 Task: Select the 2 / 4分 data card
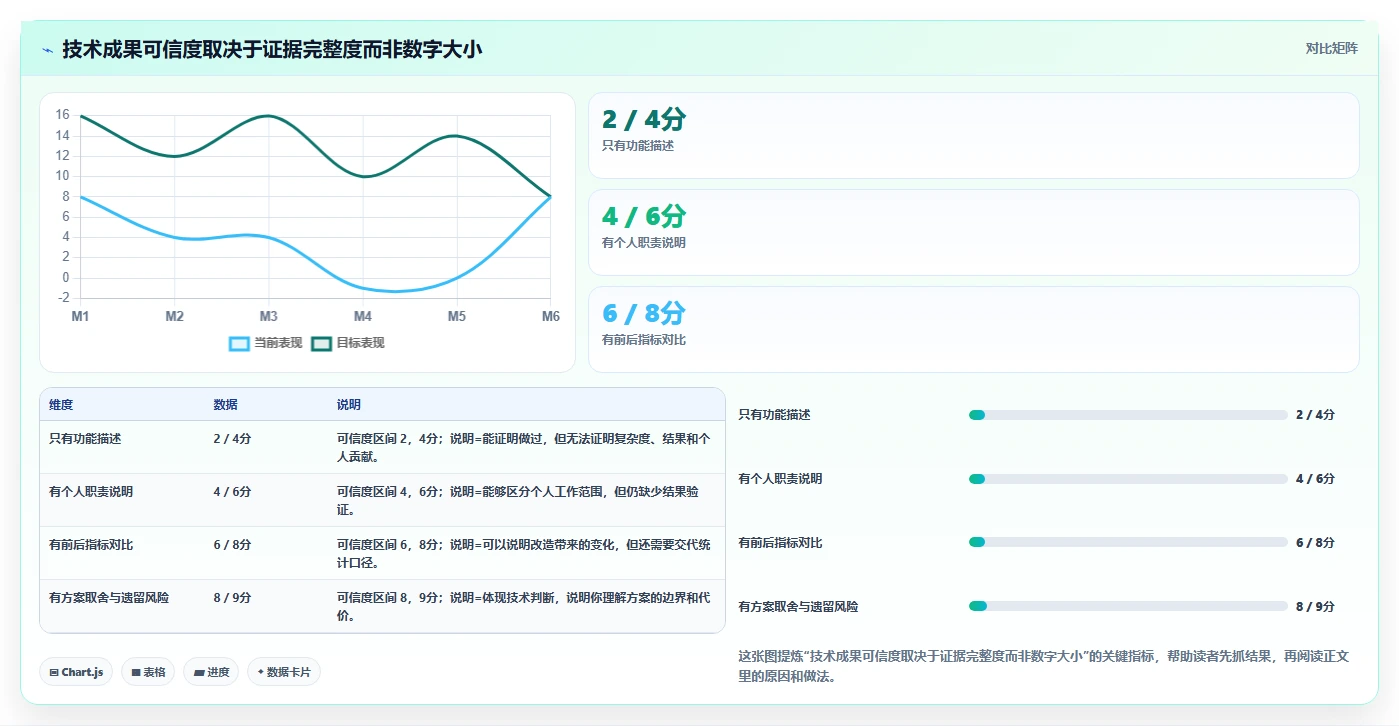click(x=974, y=136)
